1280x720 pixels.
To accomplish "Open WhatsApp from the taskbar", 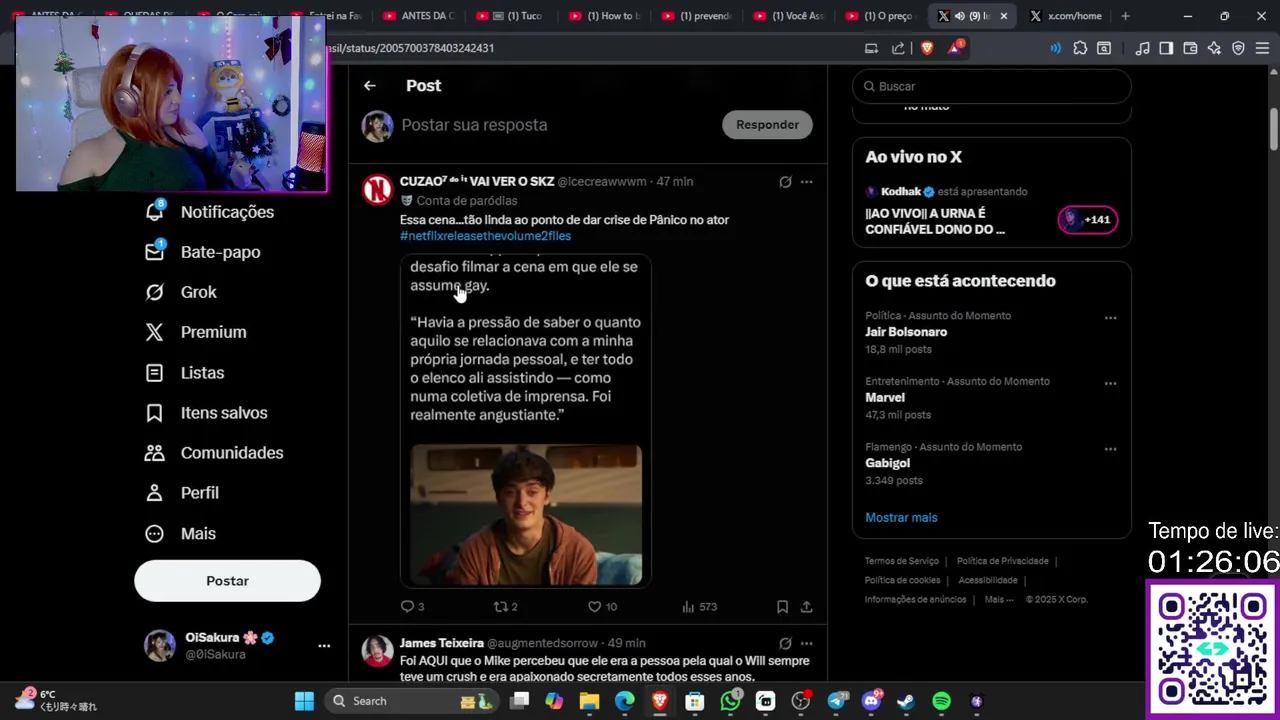I will click(731, 701).
